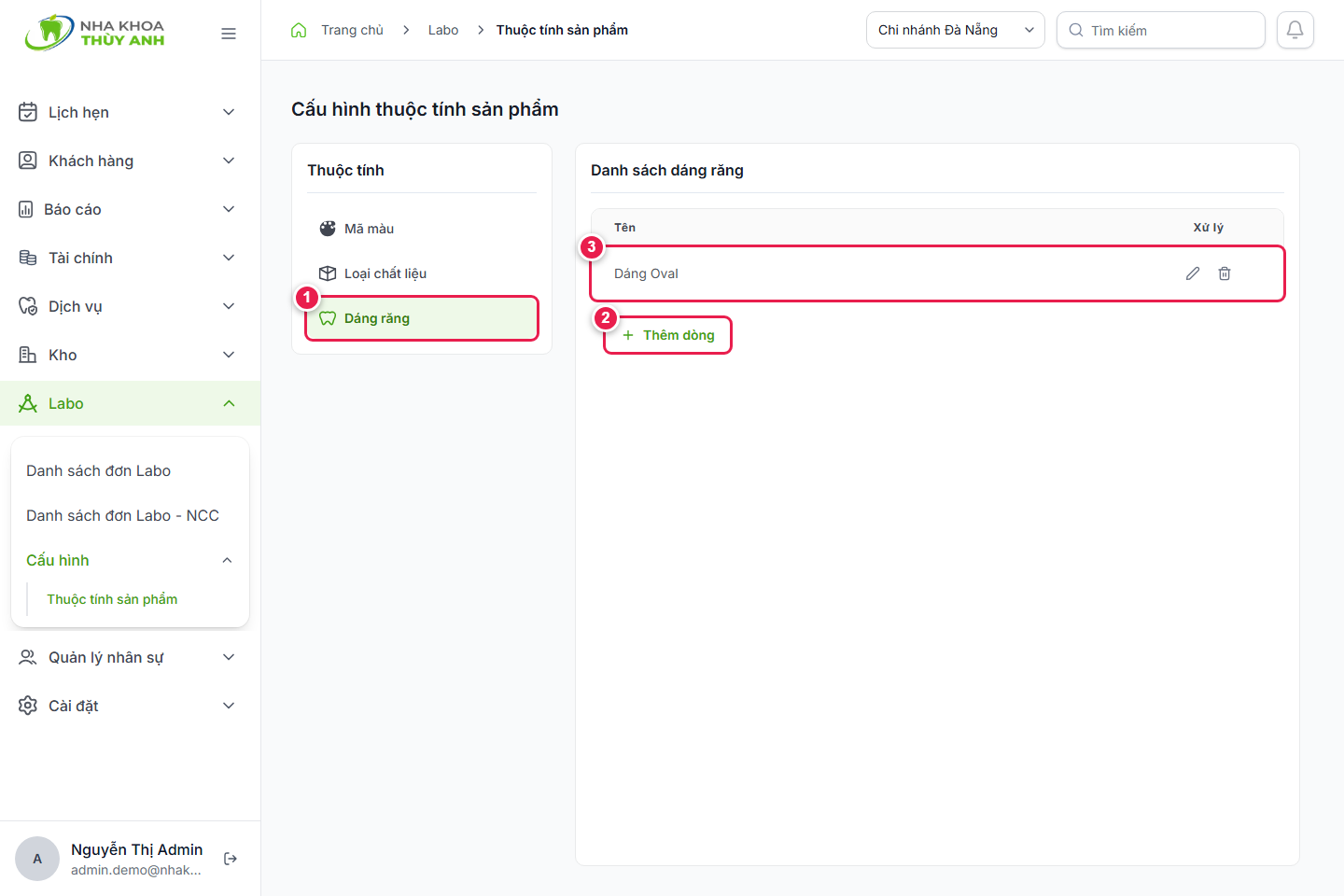Click the Tìm kiếm search field

1160,30
